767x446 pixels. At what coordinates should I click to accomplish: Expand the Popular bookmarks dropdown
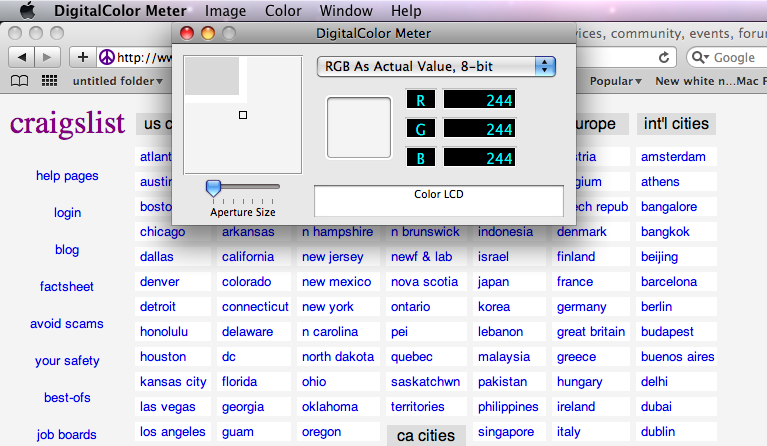click(615, 81)
